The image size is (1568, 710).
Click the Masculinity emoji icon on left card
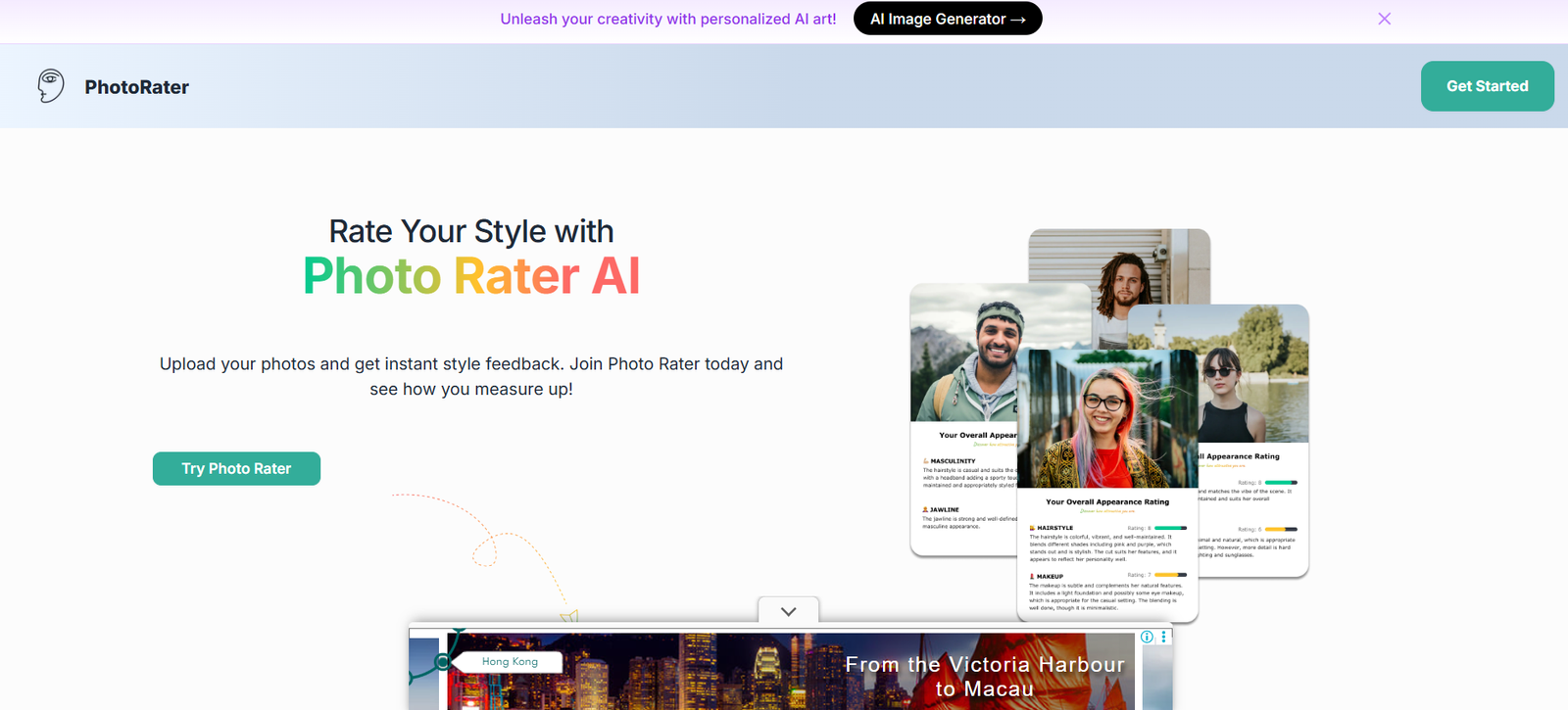tap(925, 460)
